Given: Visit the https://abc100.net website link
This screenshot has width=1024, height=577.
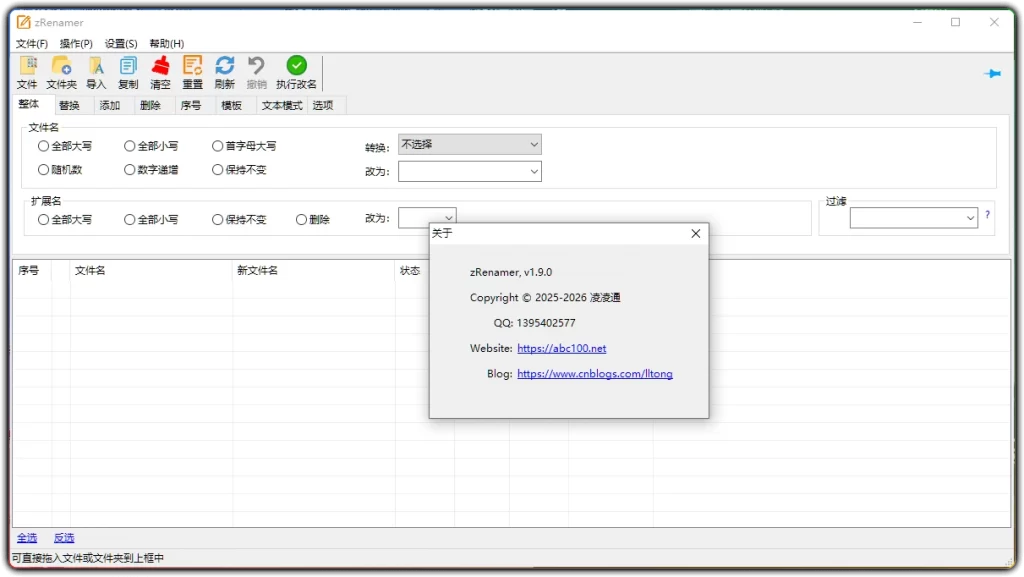Looking at the screenshot, I should pos(562,348).
